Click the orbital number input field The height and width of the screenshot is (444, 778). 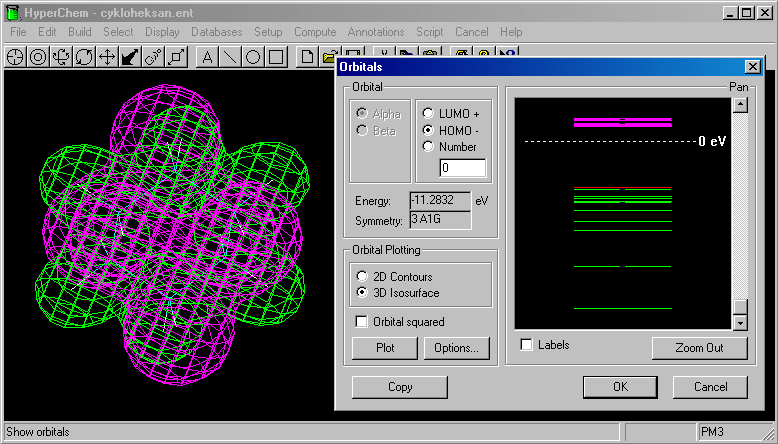click(456, 168)
